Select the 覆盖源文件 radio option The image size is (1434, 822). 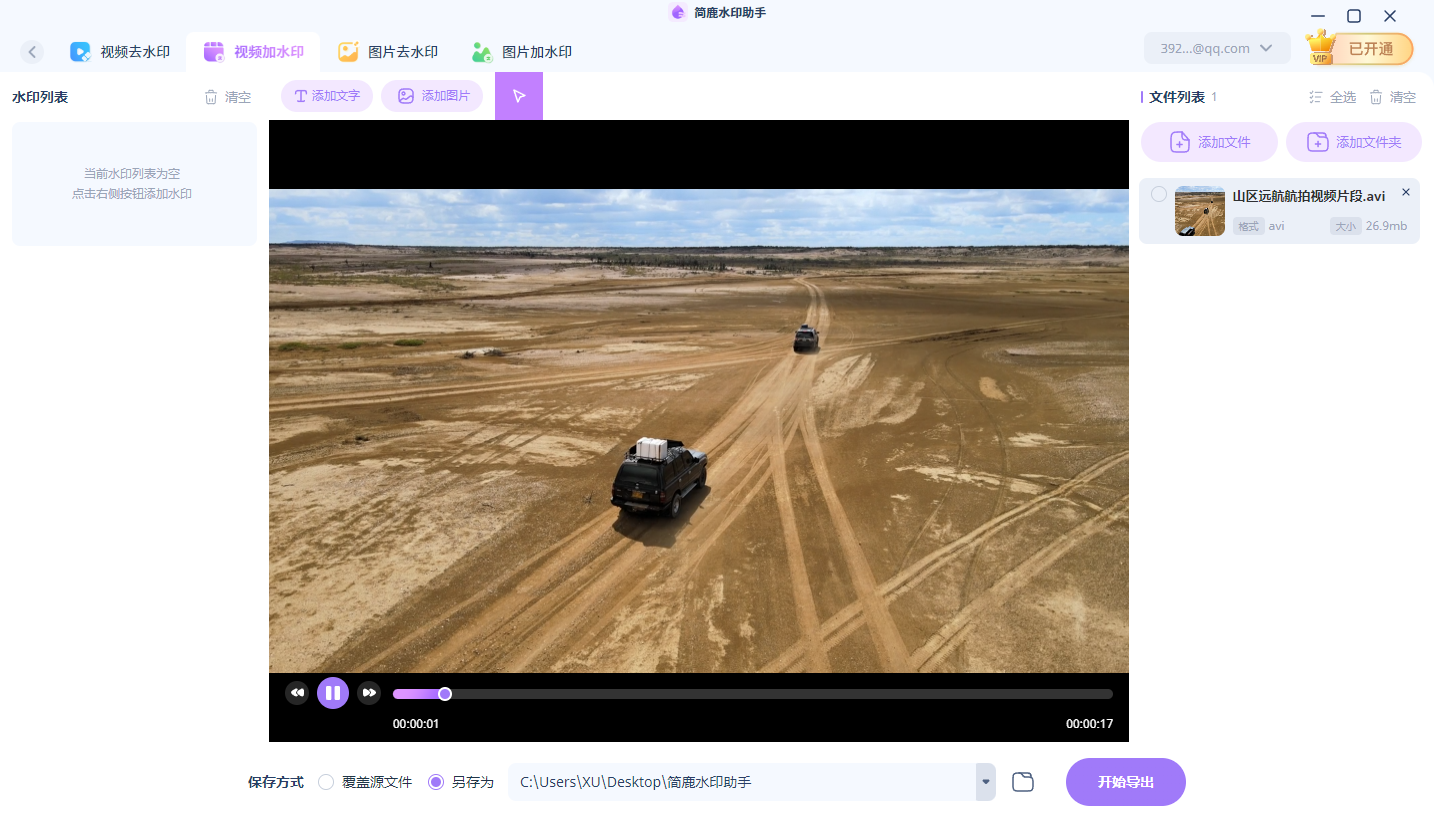click(x=326, y=782)
